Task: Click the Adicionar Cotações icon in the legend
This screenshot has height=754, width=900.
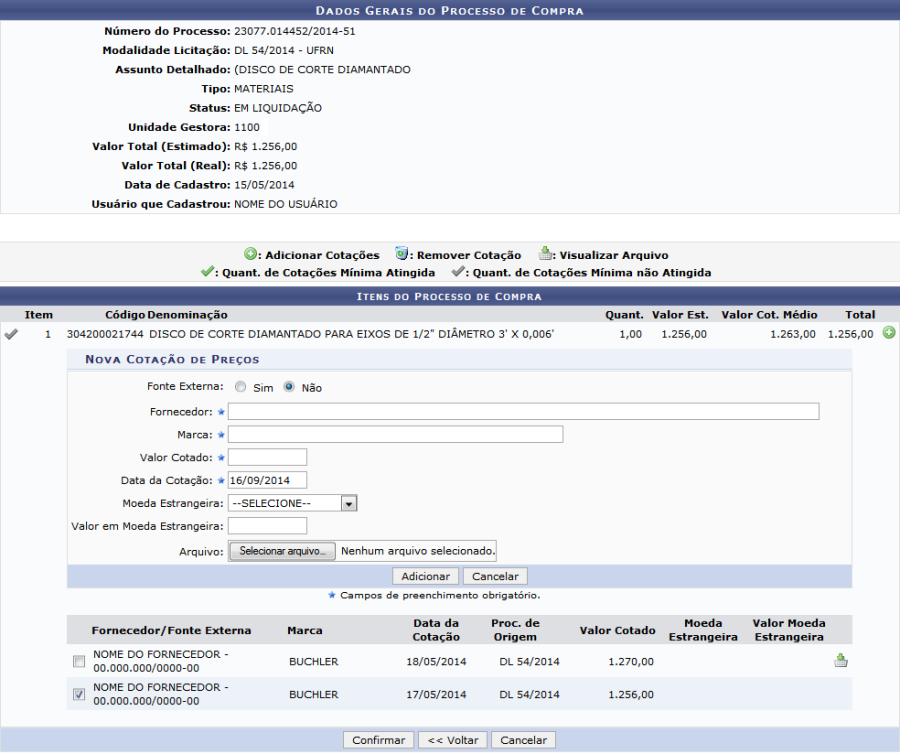Action: pyautogui.click(x=252, y=255)
